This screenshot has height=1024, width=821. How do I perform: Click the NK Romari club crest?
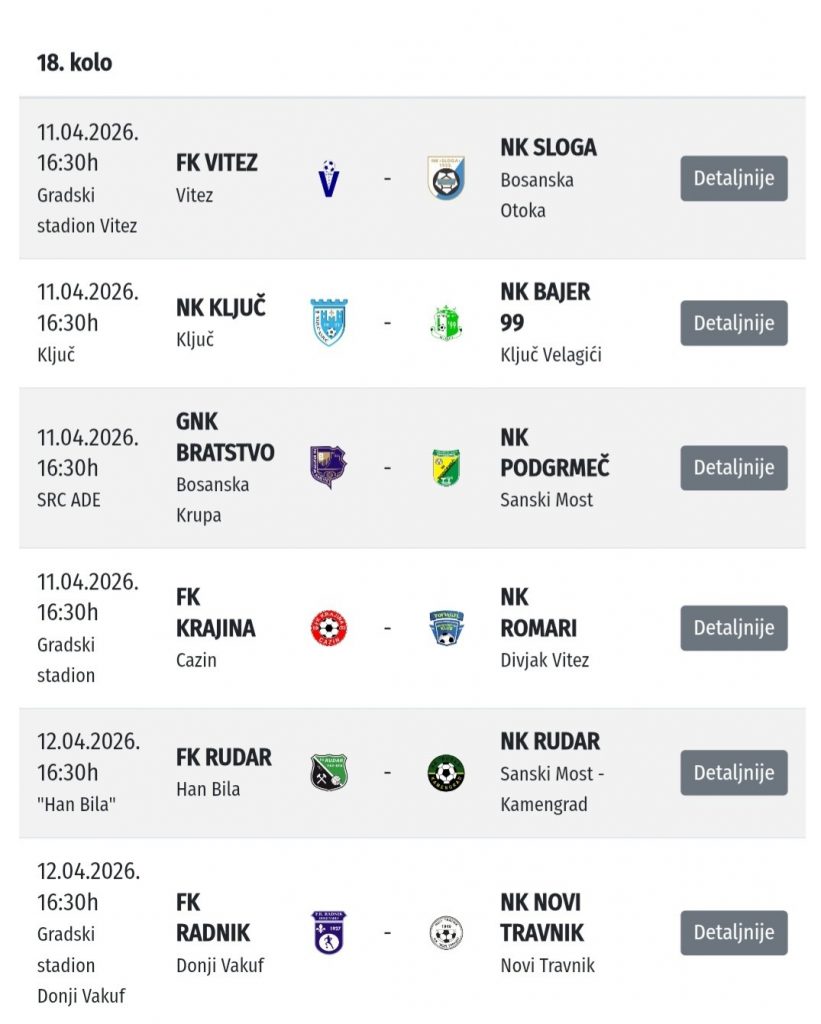click(x=446, y=628)
